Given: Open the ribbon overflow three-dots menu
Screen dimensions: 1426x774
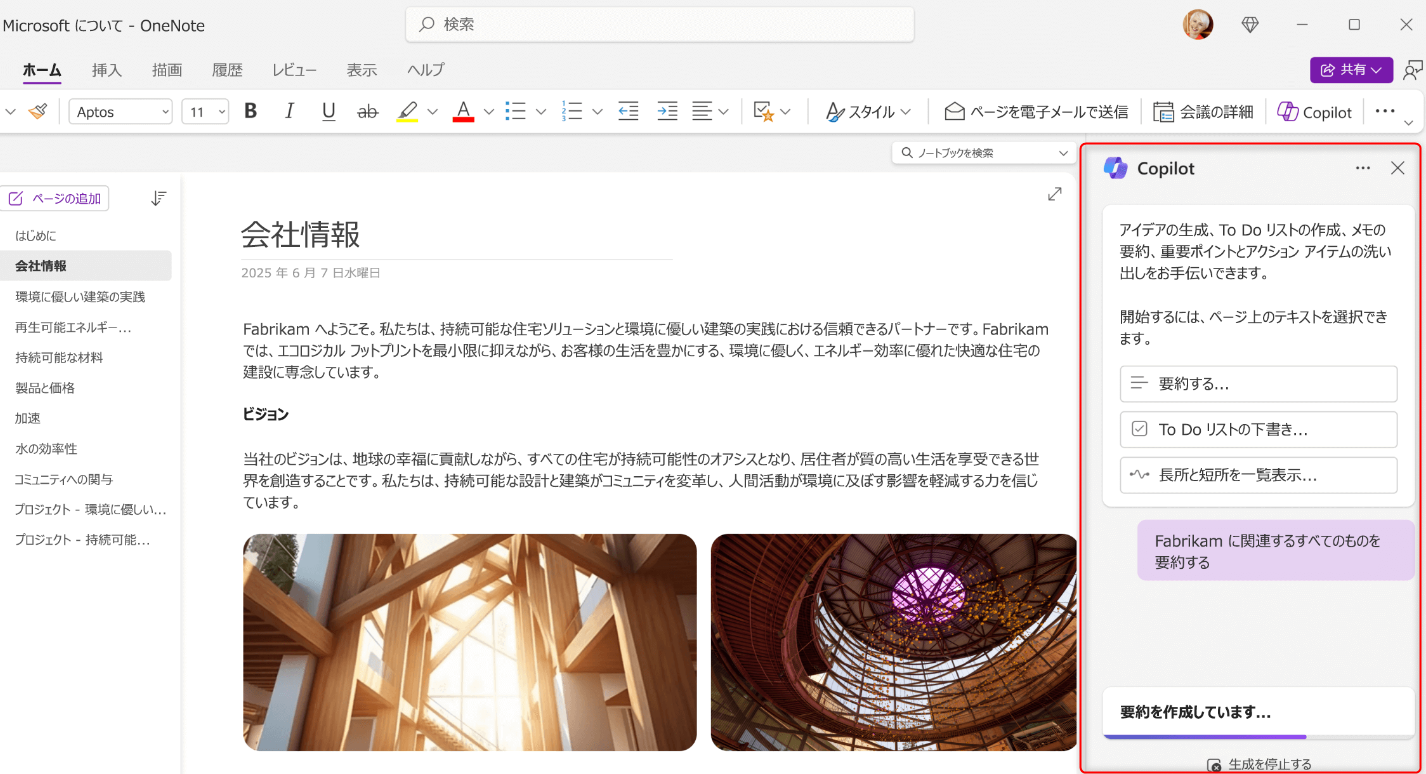Looking at the screenshot, I should coord(1385,111).
